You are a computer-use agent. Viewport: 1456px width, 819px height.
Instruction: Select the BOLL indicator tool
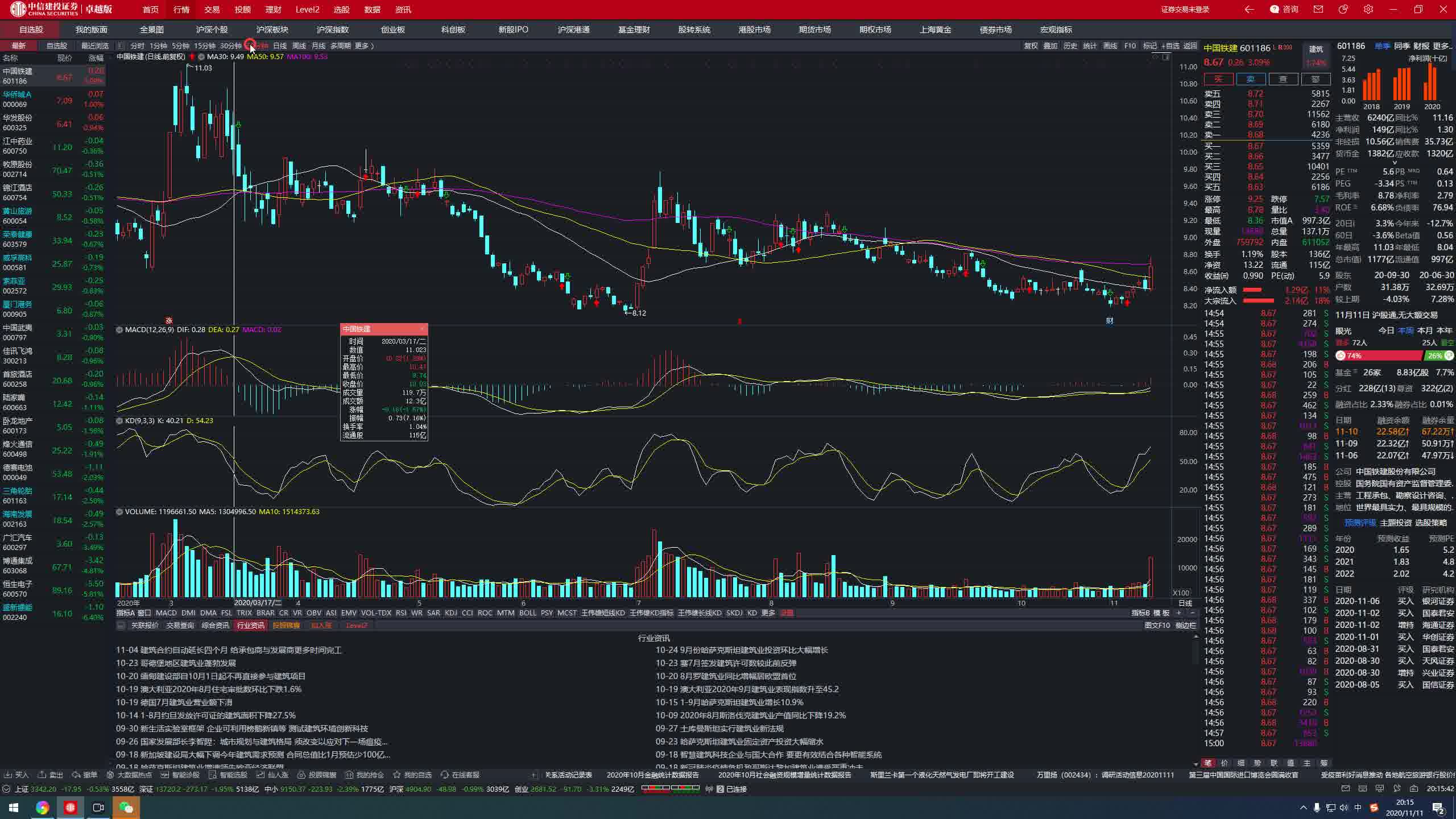(x=528, y=612)
